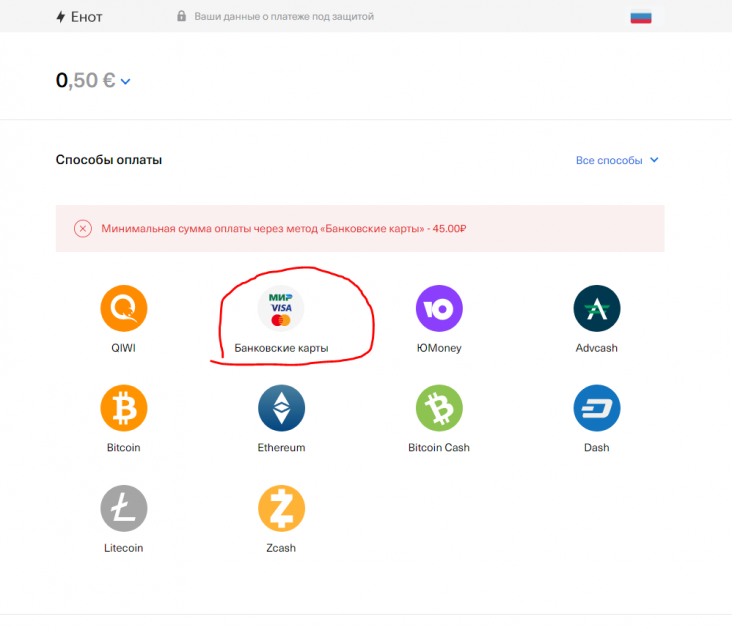Open the Russian flag language selector
732x630 pixels.
click(x=641, y=17)
